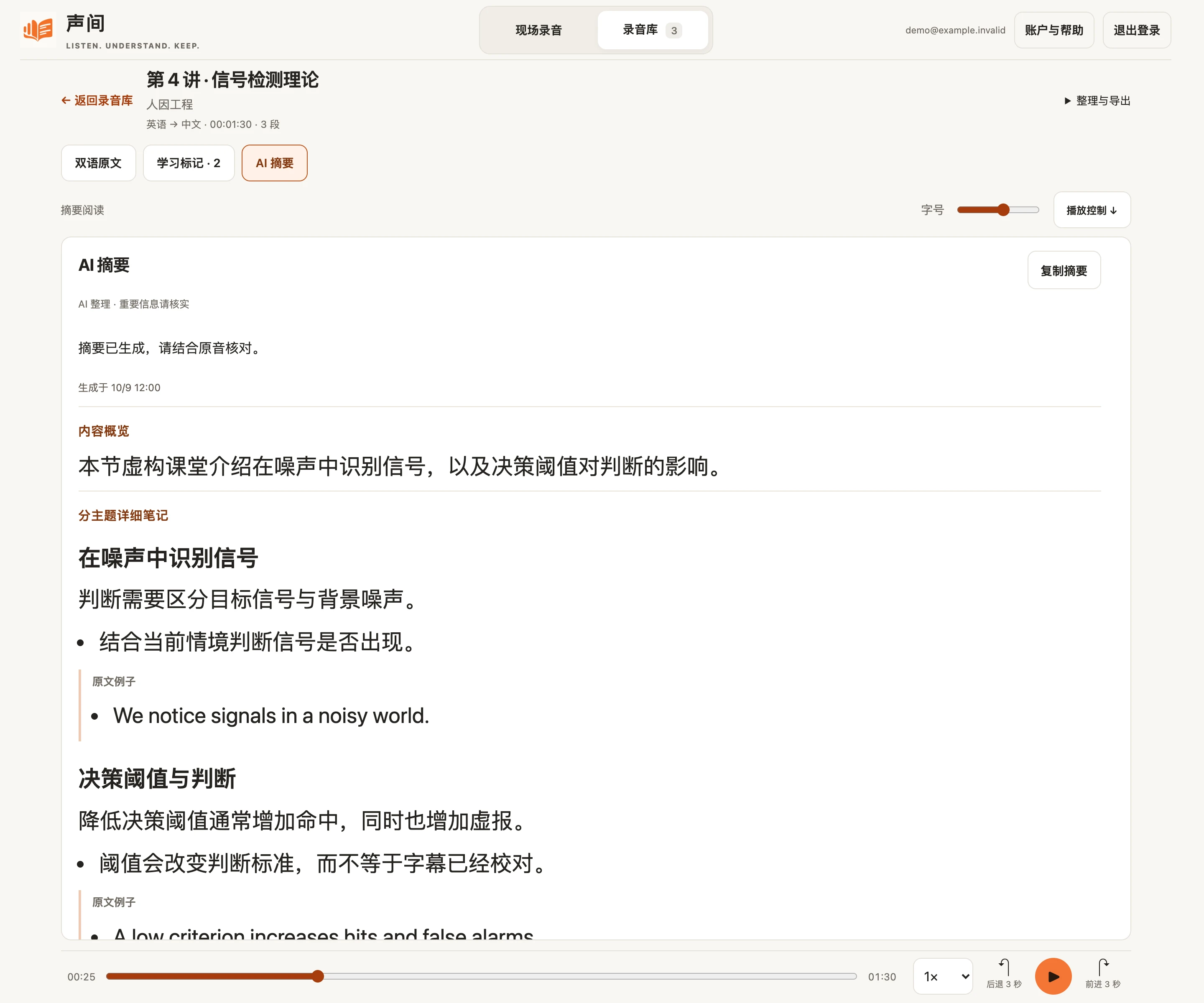Click the heading 第 4 讲 · 信号检测理论
This screenshot has width=1204, height=1003.
pyautogui.click(x=233, y=80)
